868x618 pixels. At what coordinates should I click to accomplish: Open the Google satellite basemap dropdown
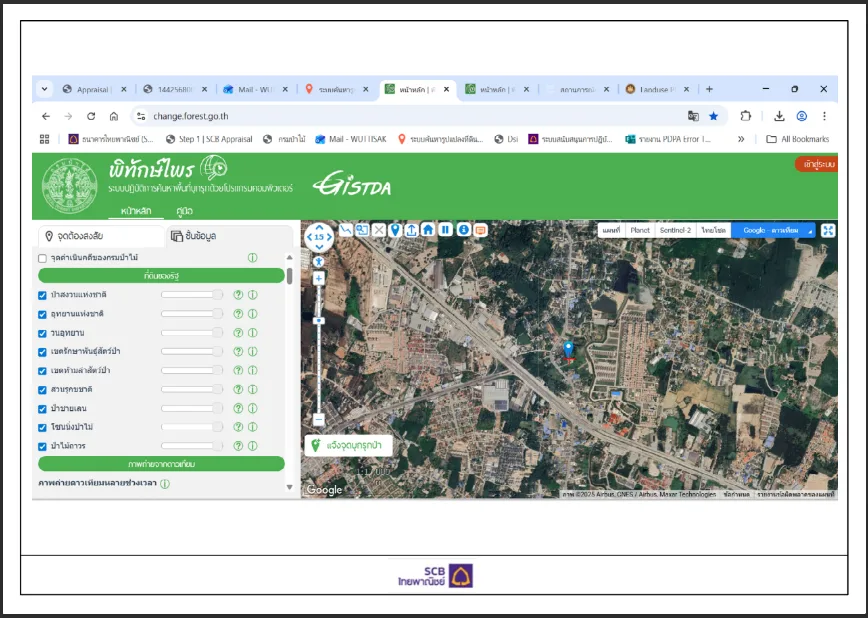[x=773, y=230]
